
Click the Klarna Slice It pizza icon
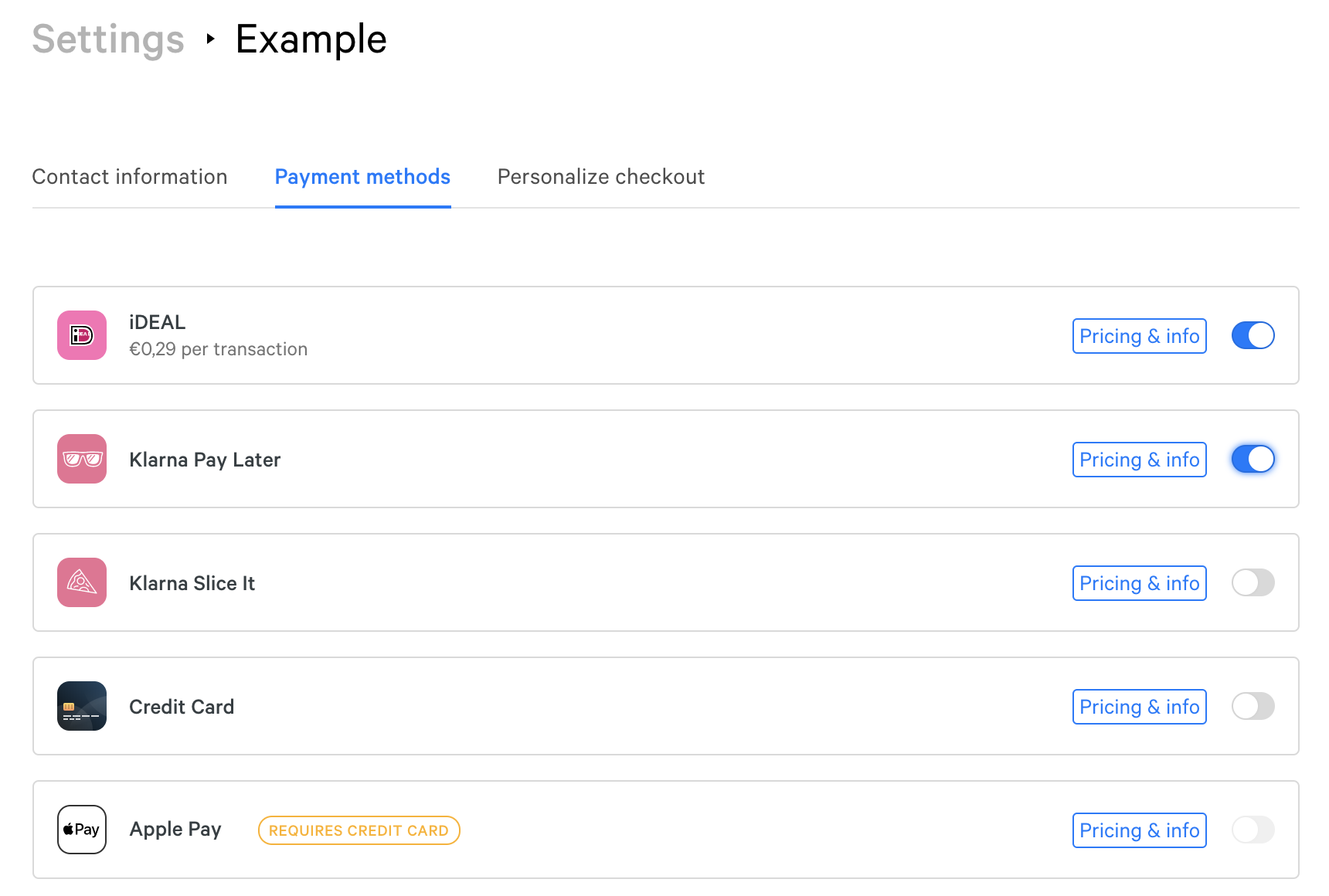(82, 582)
